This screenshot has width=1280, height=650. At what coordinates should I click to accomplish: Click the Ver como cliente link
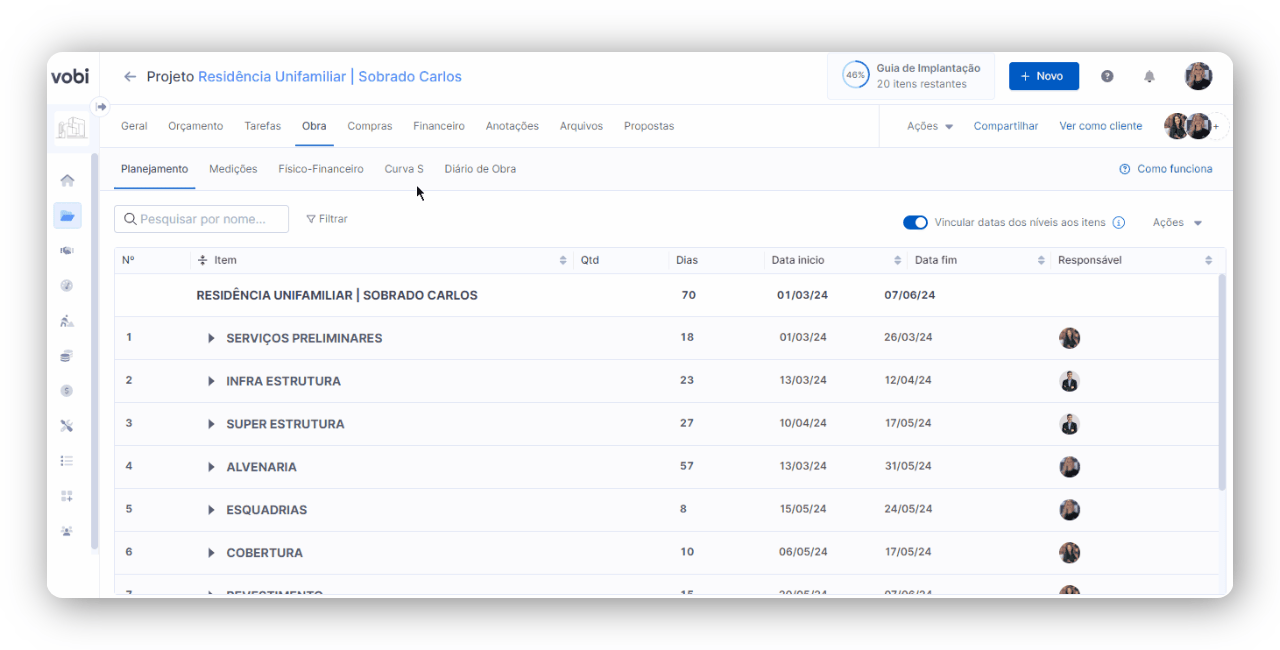coord(1100,126)
